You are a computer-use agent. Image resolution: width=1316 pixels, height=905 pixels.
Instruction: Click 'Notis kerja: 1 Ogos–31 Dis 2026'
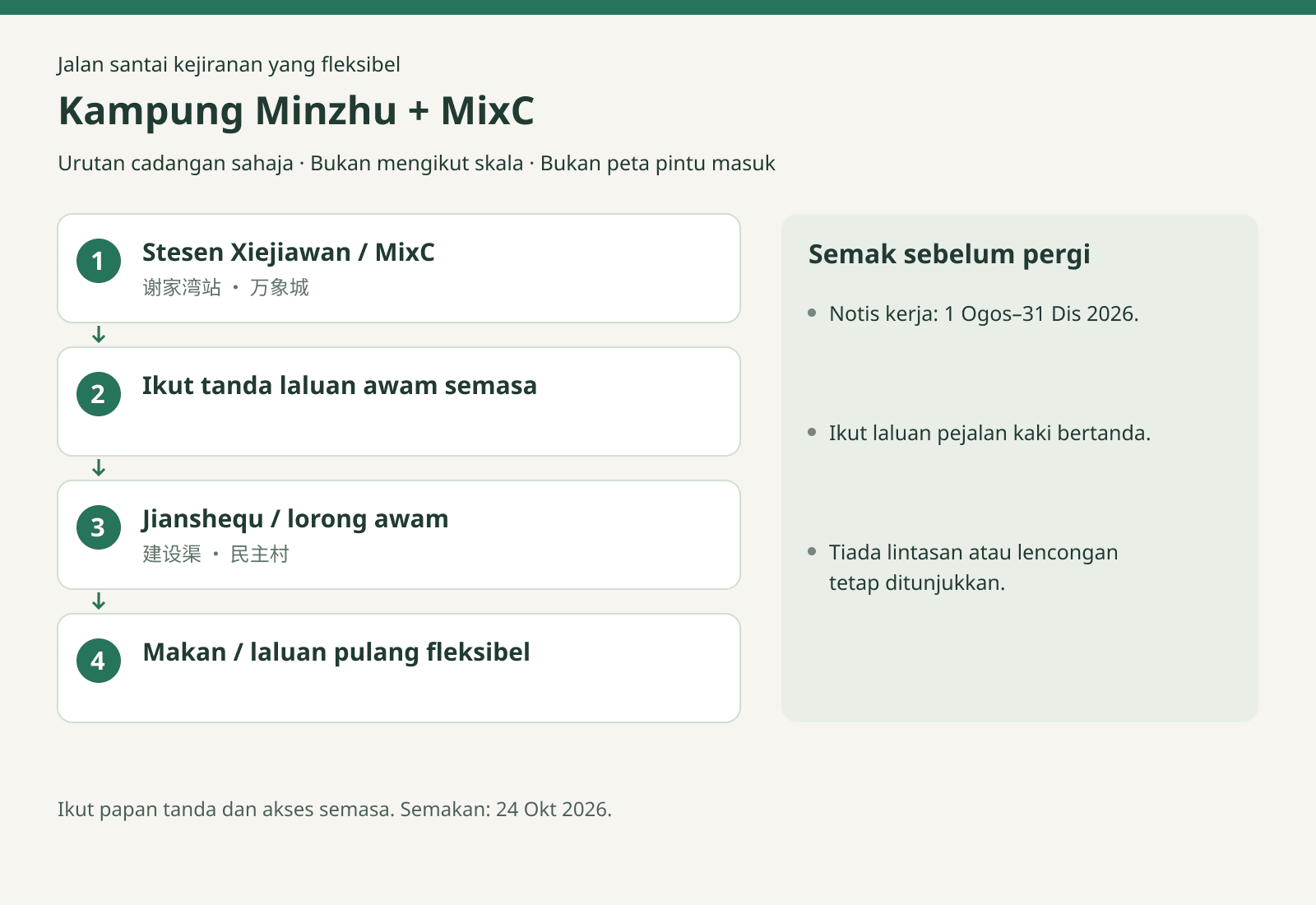984,313
